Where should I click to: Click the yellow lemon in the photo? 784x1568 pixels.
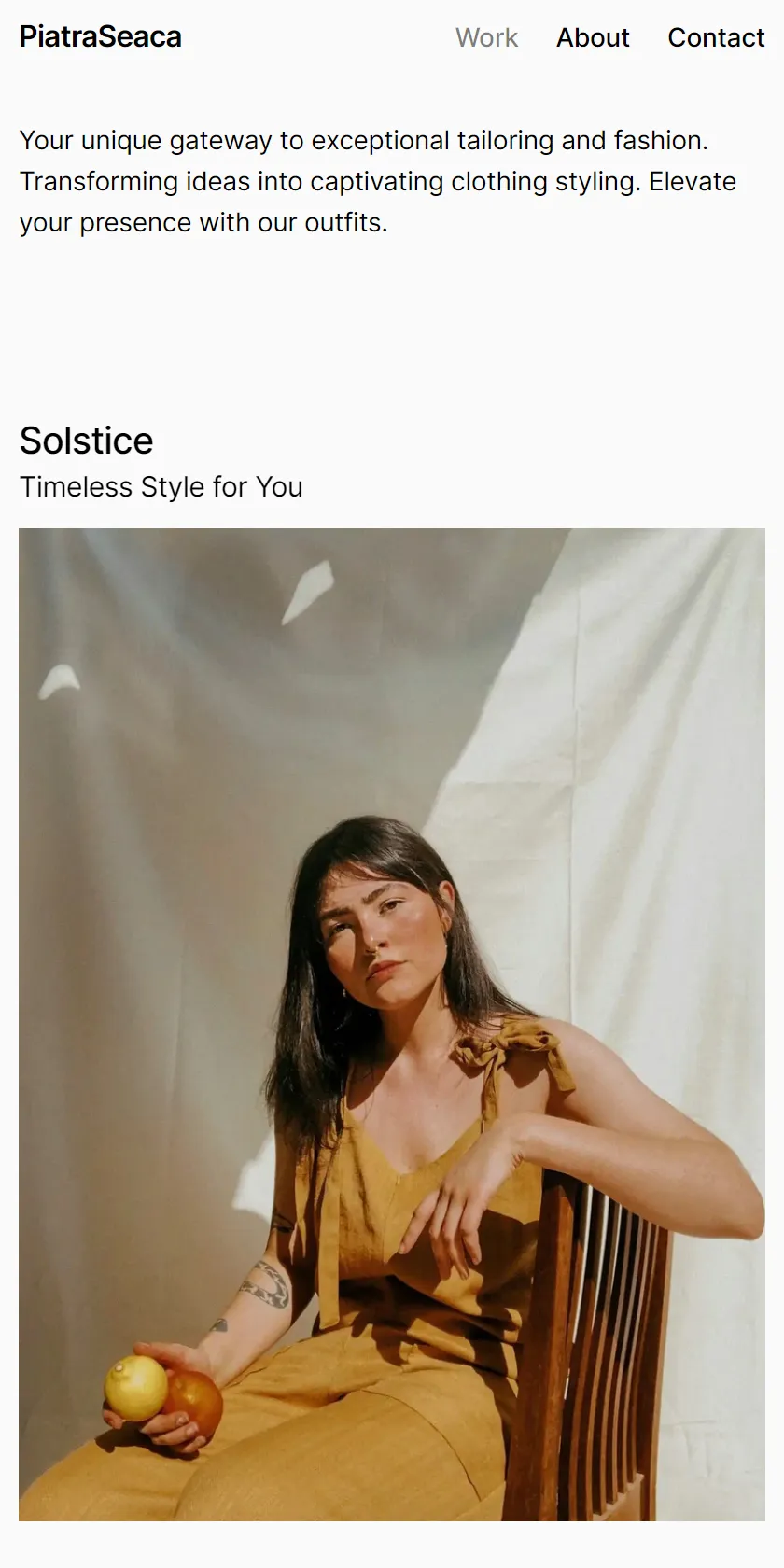click(136, 1388)
